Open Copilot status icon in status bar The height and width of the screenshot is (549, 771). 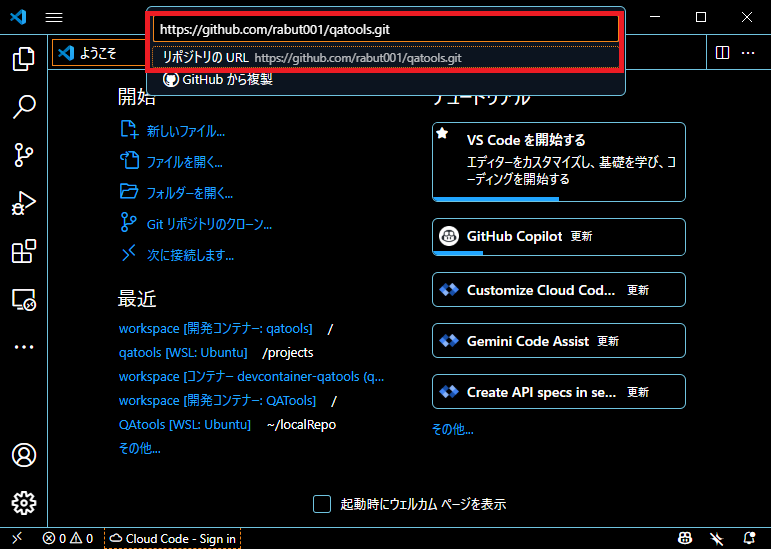pos(685,539)
